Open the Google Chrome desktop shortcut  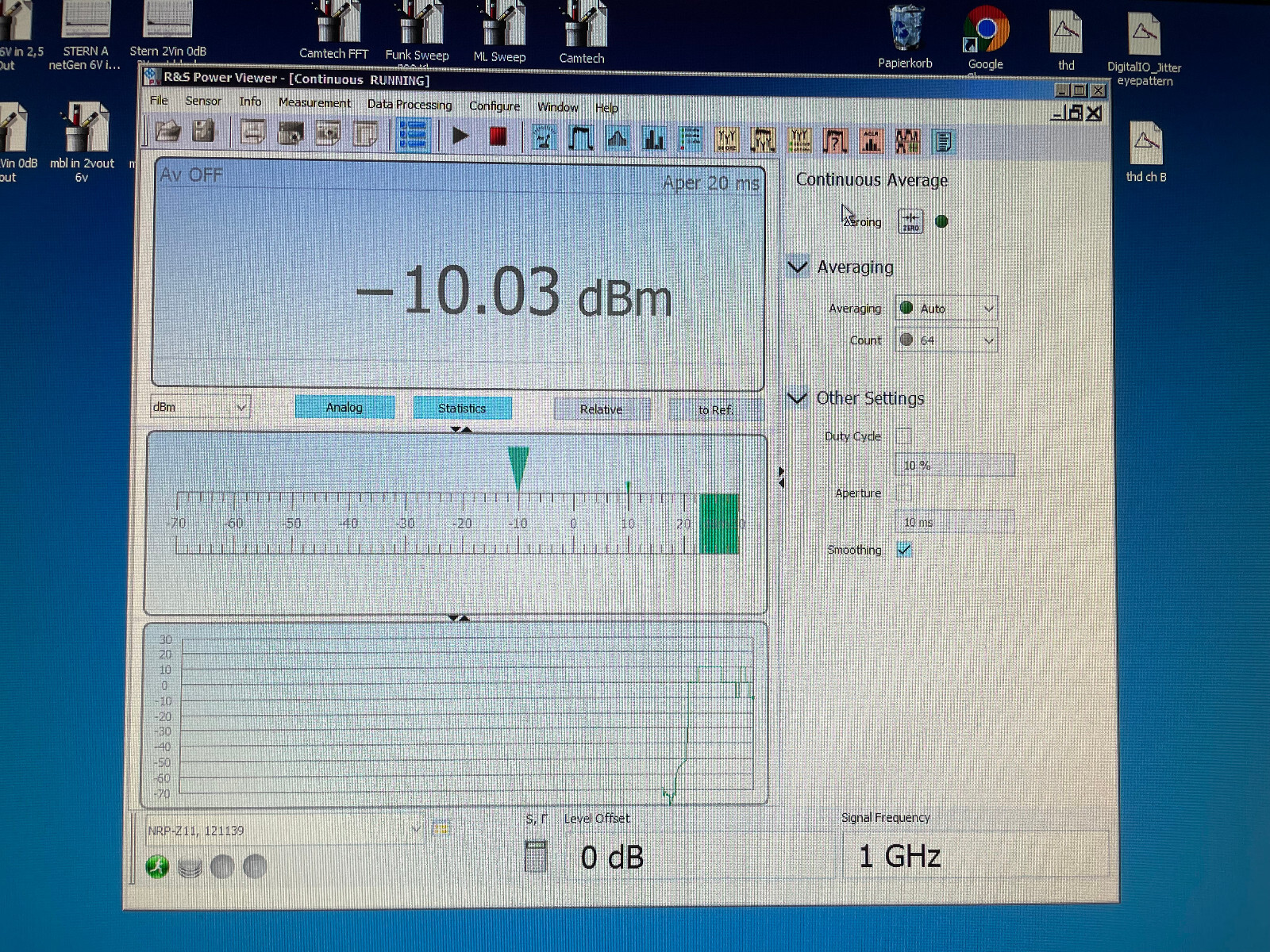(986, 38)
